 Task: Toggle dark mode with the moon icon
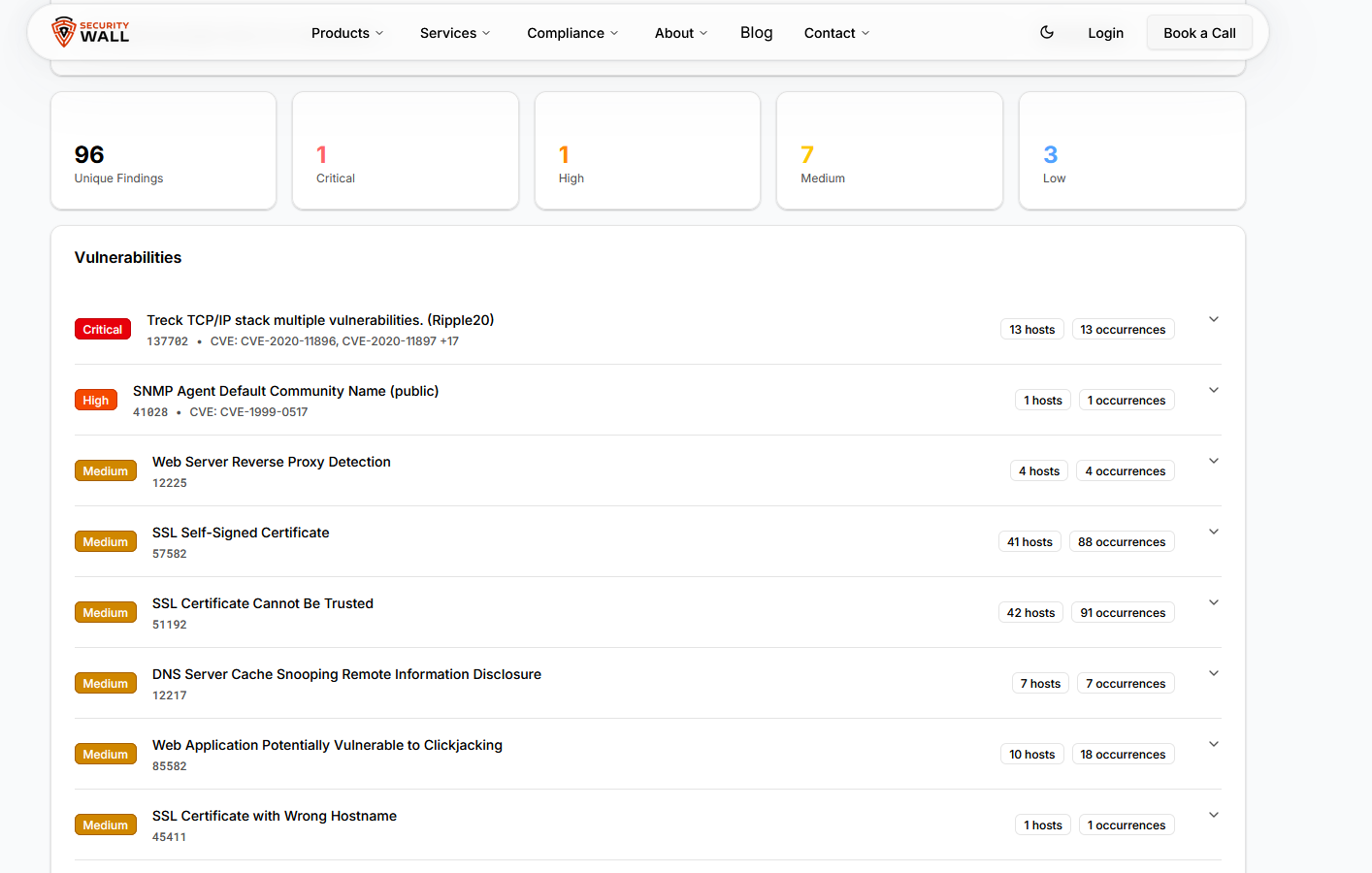tap(1047, 32)
